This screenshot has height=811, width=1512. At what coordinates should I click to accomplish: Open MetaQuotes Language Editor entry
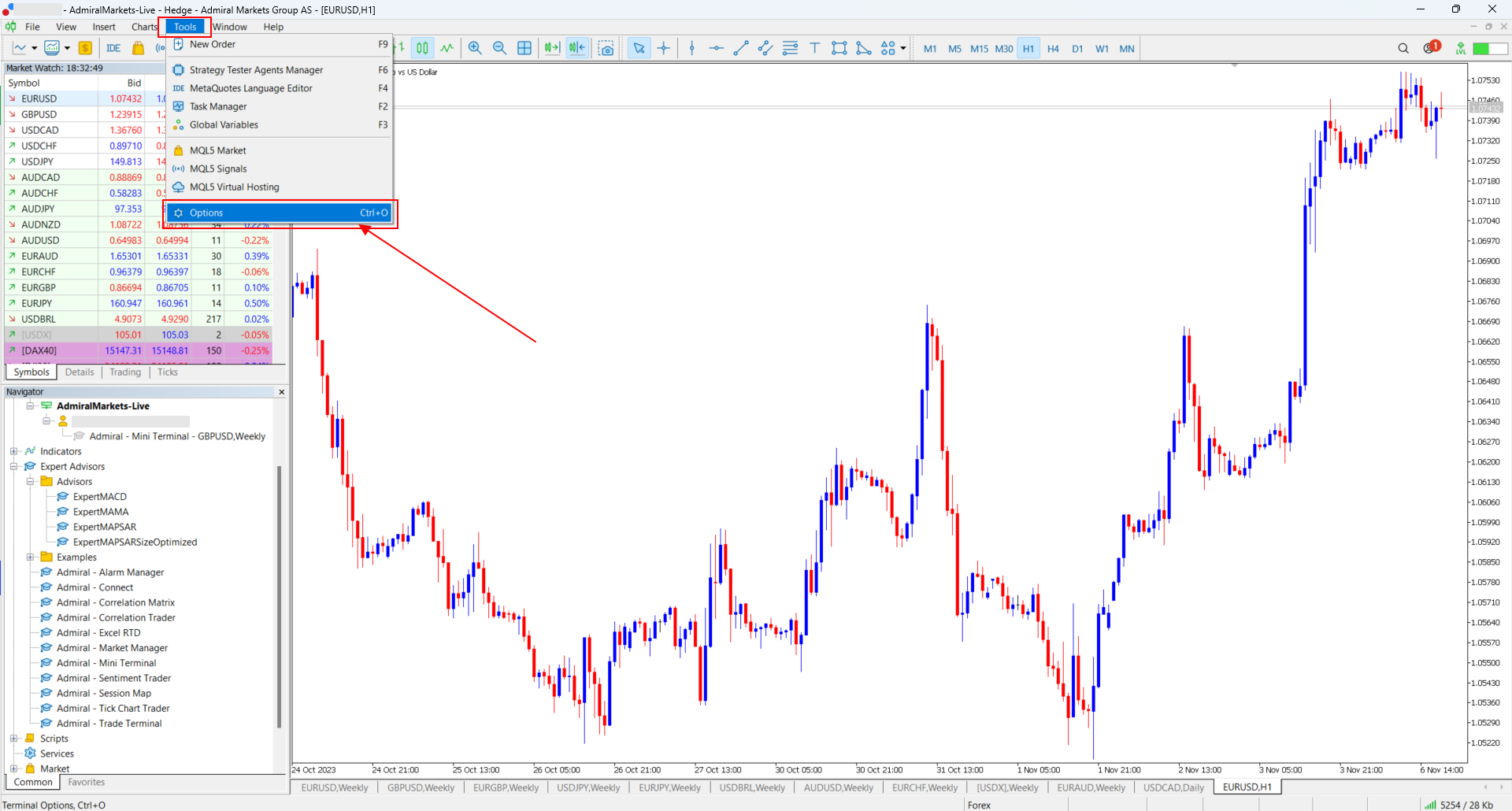tap(280, 88)
